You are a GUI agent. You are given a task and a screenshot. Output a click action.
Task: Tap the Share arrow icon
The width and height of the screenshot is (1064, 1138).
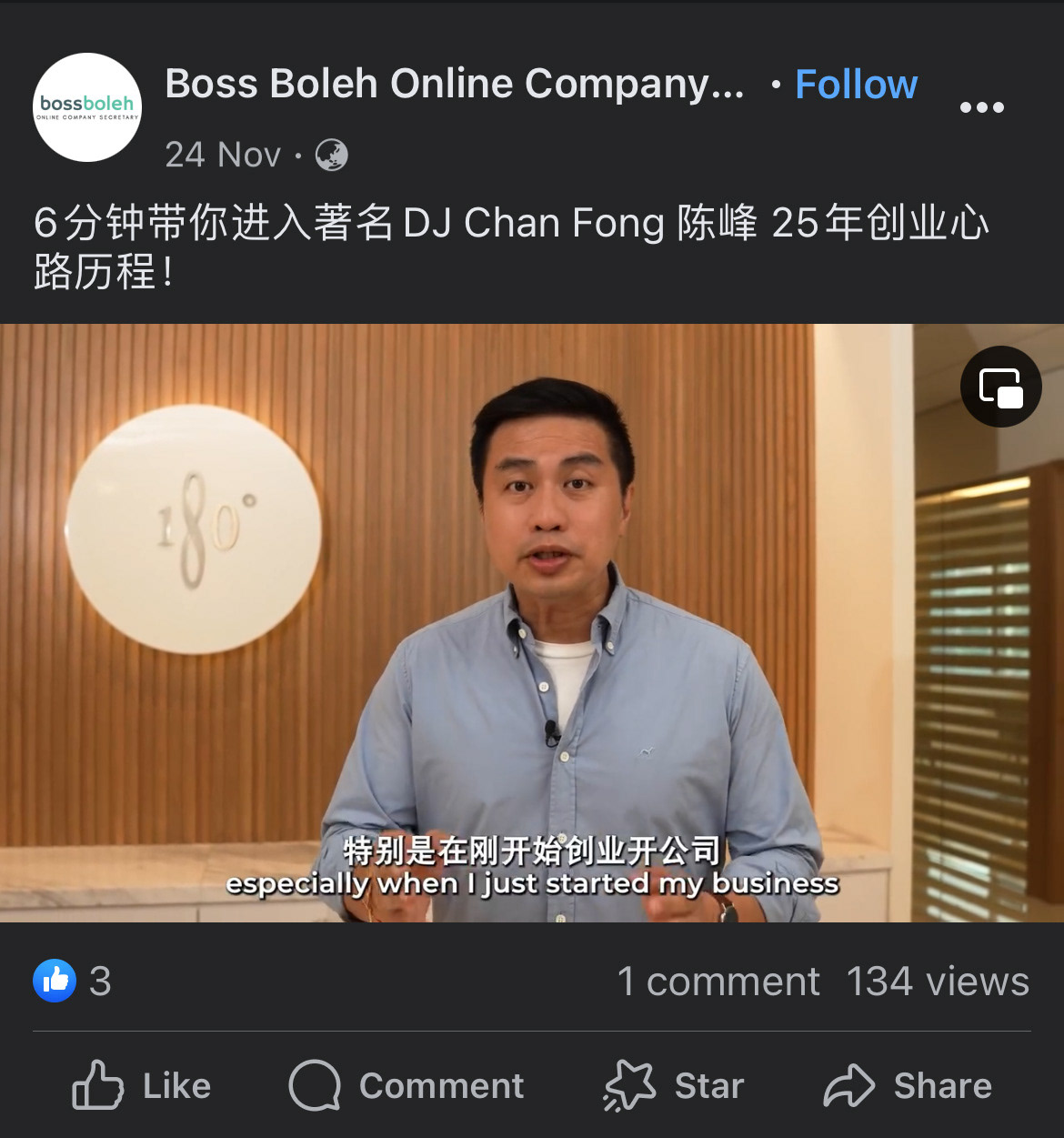pos(848,1085)
